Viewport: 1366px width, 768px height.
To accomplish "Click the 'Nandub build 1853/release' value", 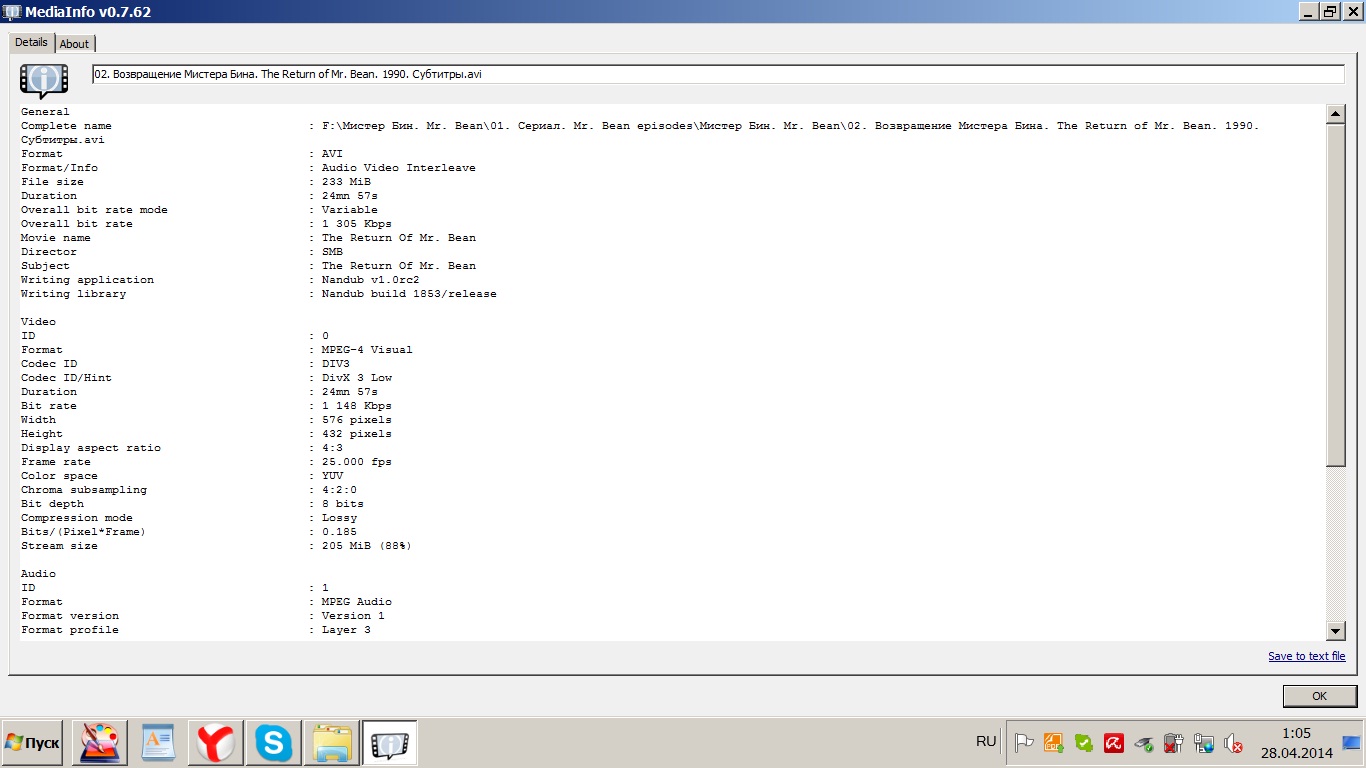I will click(x=409, y=294).
